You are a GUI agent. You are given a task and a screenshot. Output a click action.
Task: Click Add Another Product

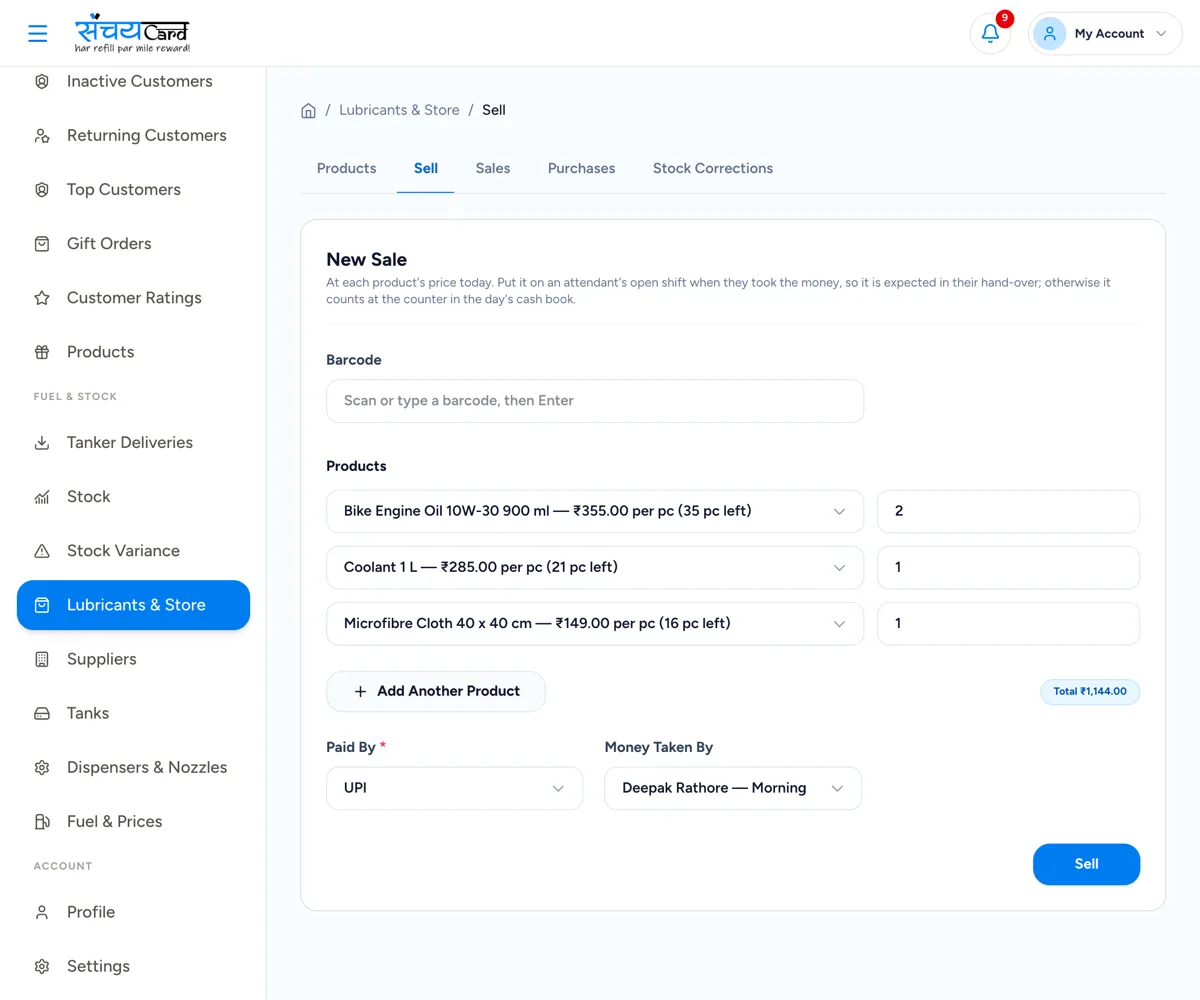tap(436, 691)
